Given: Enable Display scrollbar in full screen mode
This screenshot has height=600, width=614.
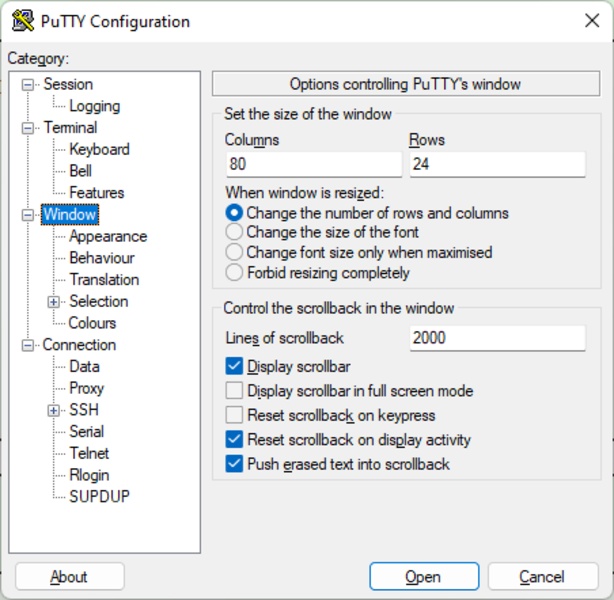Looking at the screenshot, I should (x=234, y=391).
